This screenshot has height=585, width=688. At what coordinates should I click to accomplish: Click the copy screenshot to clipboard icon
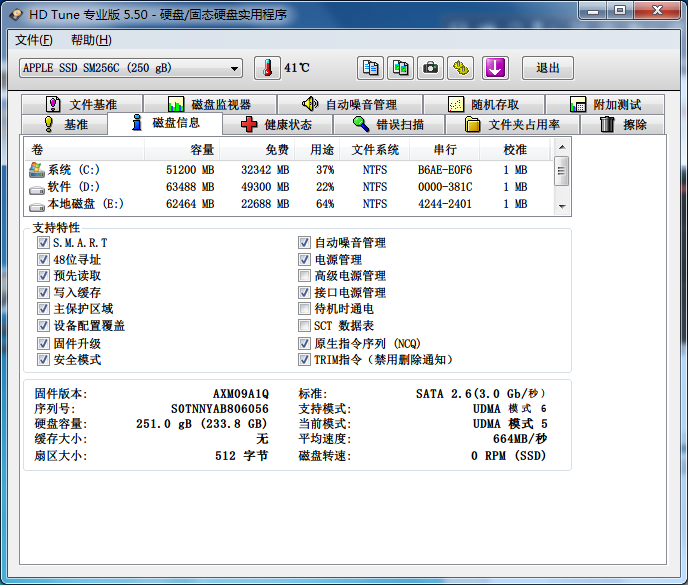point(400,68)
